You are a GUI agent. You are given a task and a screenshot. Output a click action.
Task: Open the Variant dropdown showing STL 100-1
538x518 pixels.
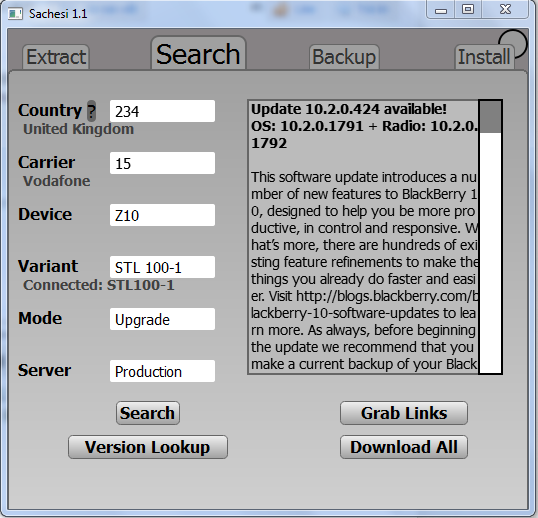[162, 267]
